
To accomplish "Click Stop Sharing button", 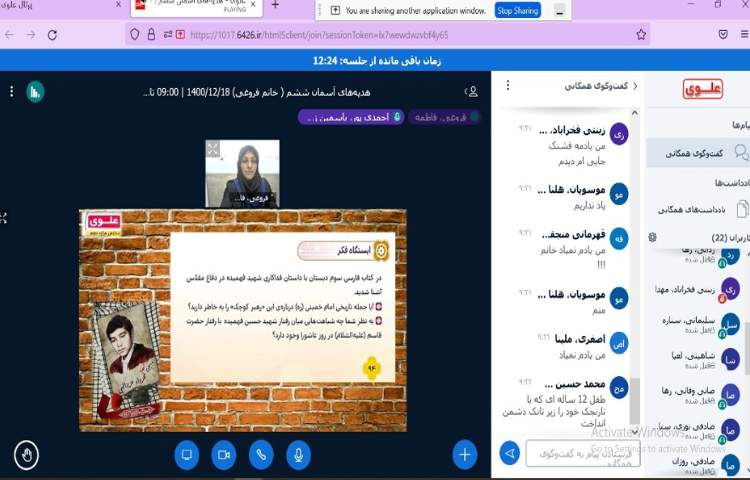I will 518,11.
